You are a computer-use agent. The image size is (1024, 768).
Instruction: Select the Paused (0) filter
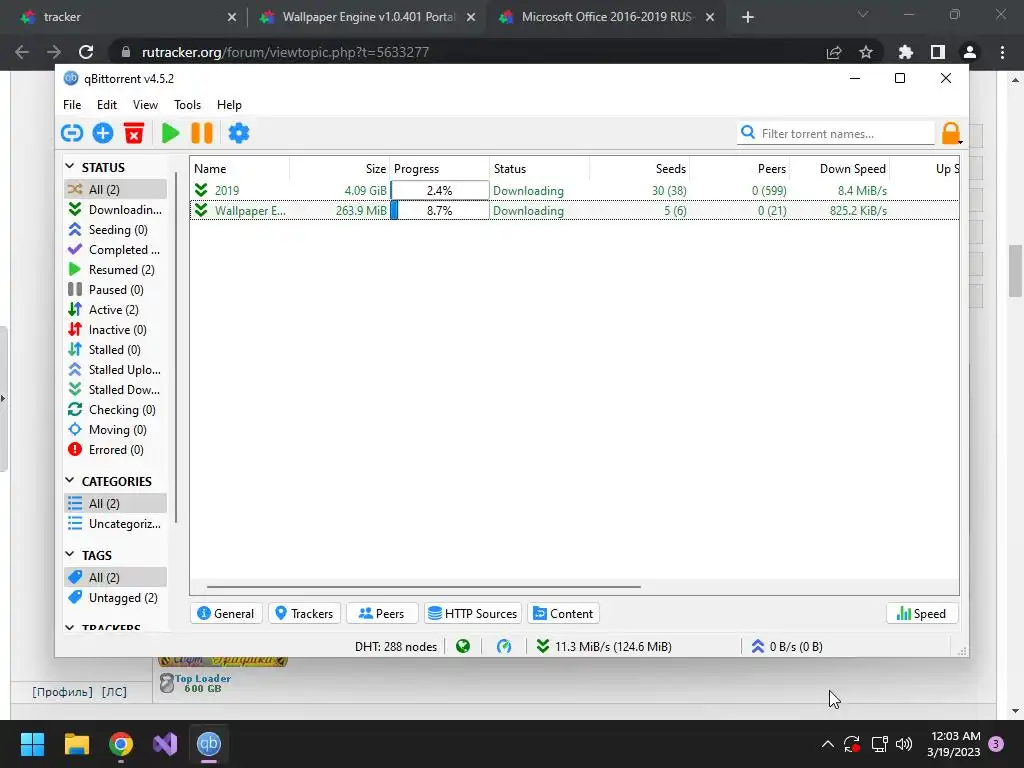[x=116, y=289]
